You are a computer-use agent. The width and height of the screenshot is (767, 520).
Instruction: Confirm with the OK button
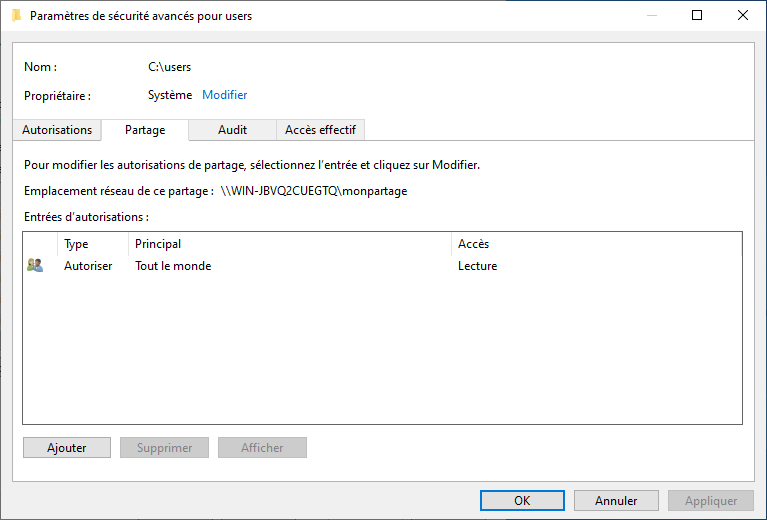click(522, 500)
